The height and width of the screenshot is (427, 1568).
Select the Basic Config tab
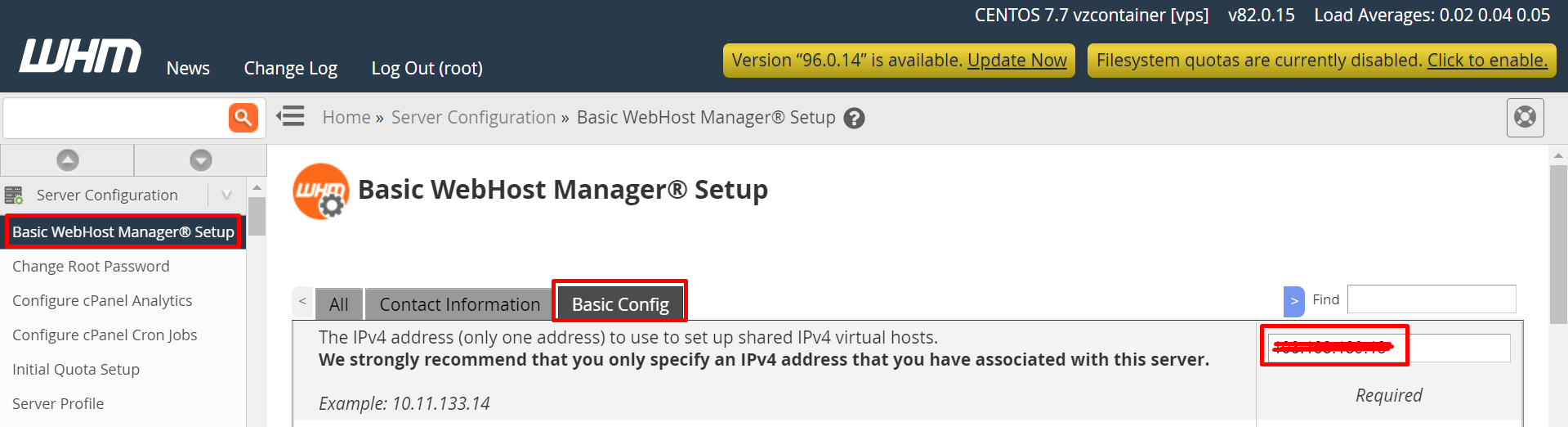(620, 304)
